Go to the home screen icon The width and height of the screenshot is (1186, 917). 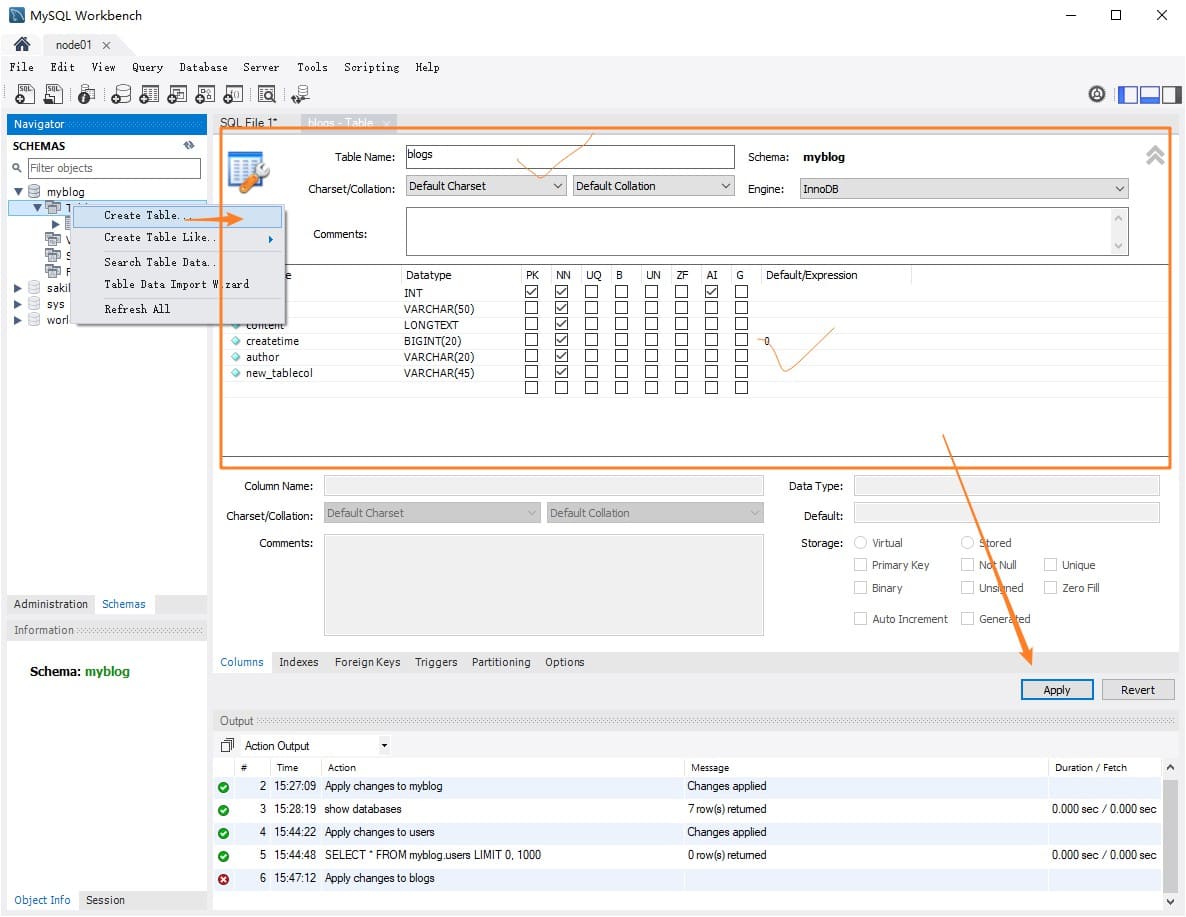[x=22, y=45]
